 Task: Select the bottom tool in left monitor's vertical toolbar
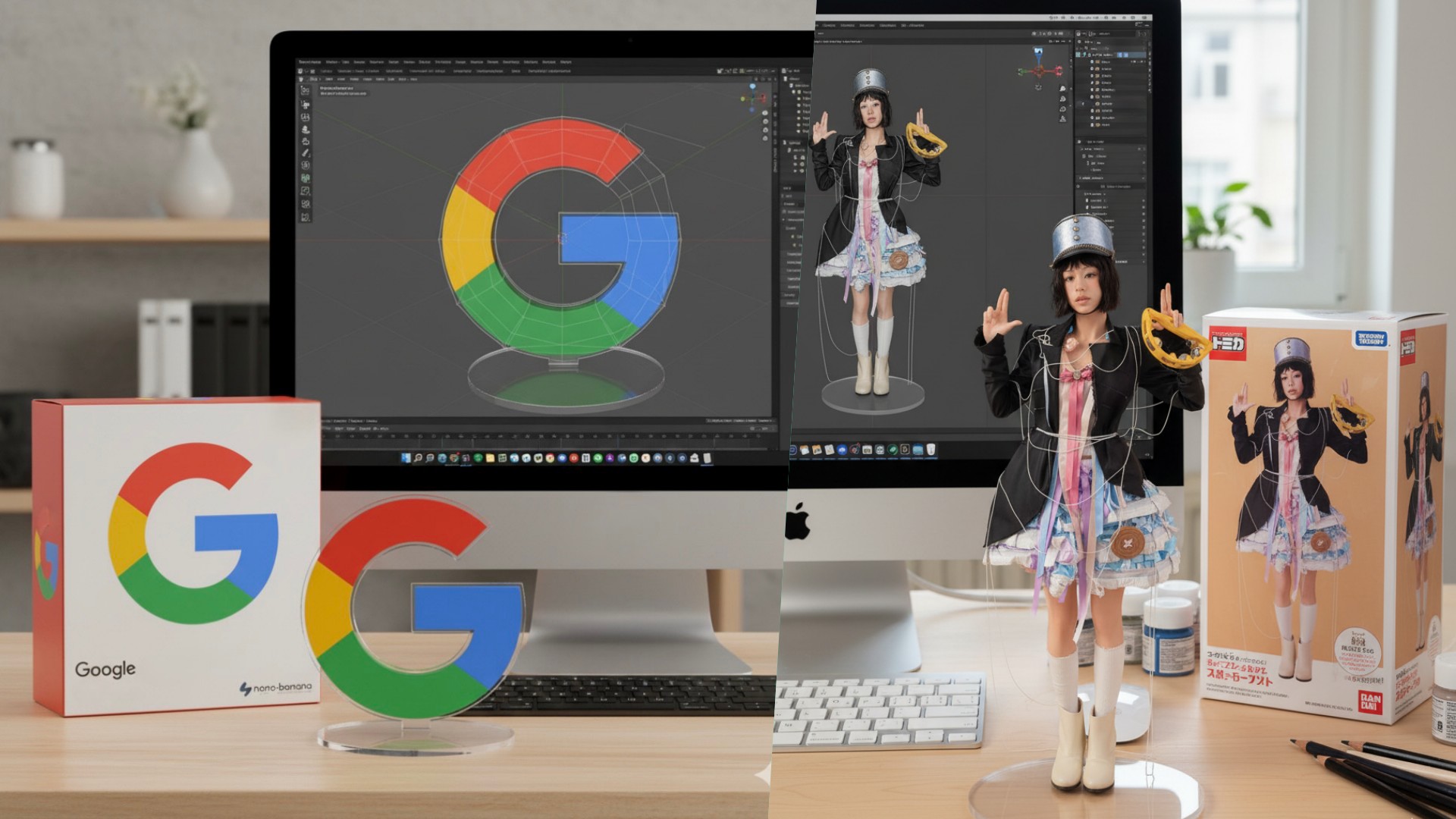[x=305, y=217]
